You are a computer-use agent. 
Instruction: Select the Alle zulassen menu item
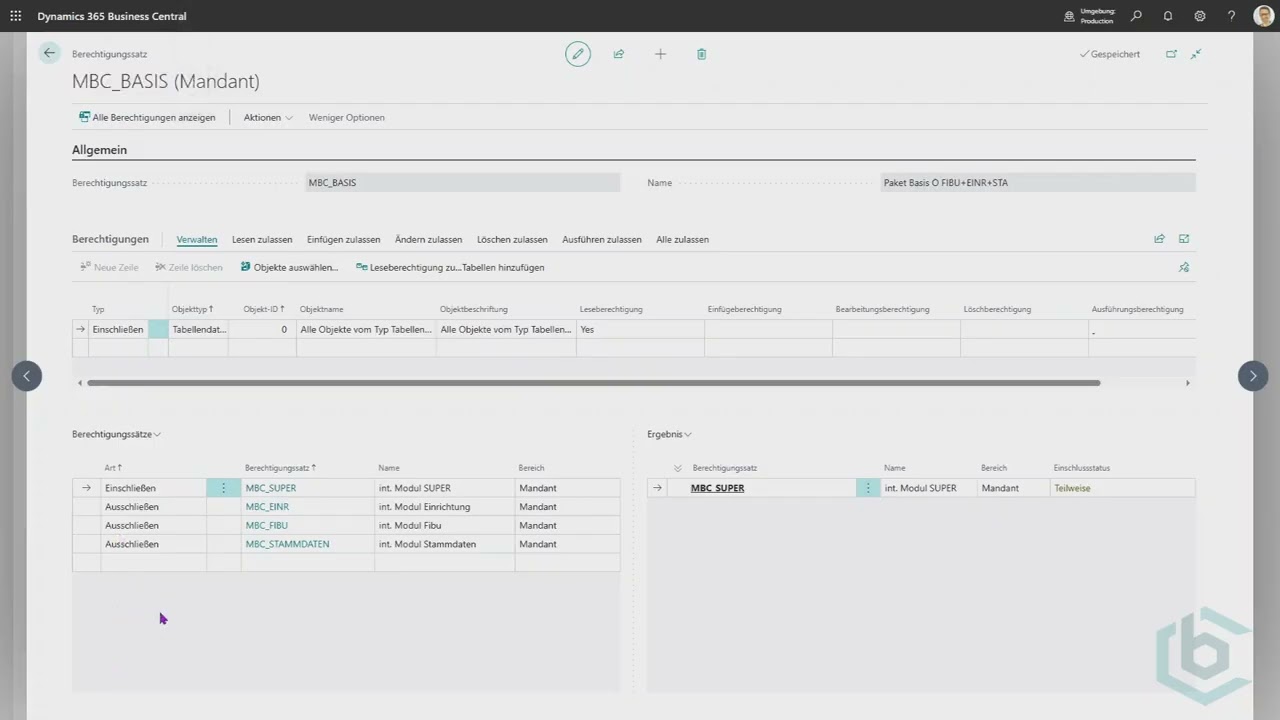click(682, 239)
